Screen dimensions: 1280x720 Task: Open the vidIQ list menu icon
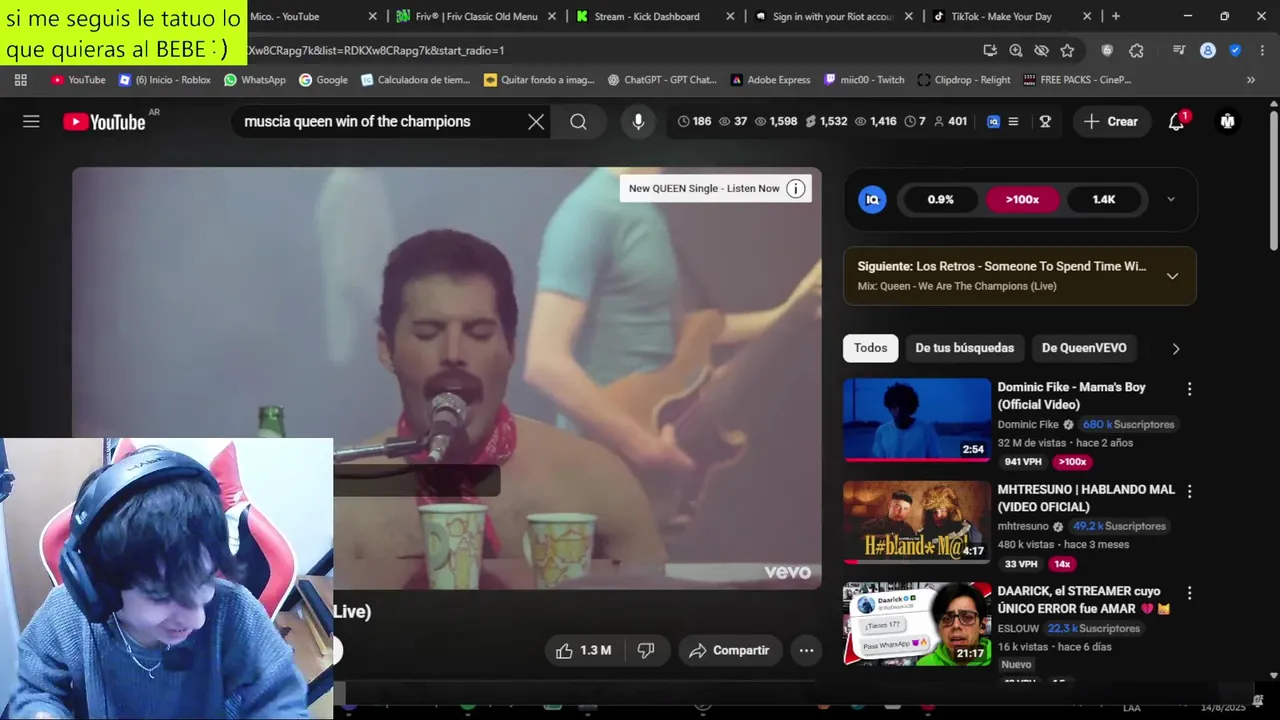1013,121
